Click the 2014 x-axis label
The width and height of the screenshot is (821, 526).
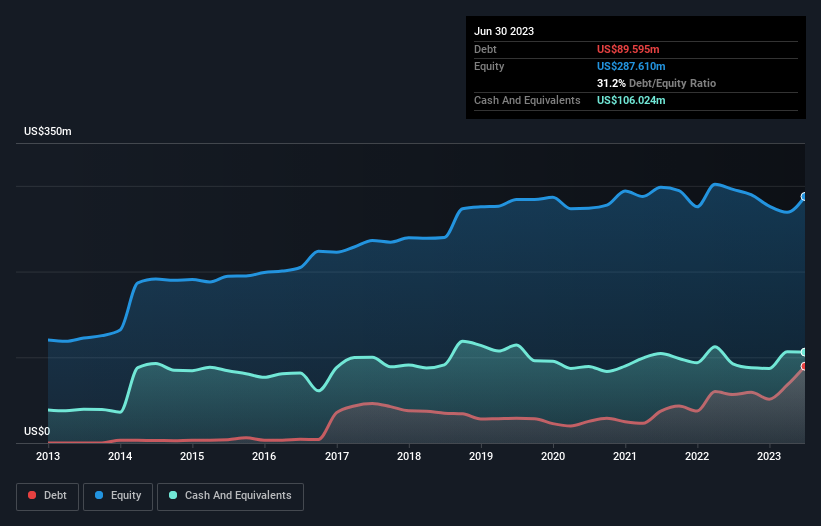coord(120,456)
